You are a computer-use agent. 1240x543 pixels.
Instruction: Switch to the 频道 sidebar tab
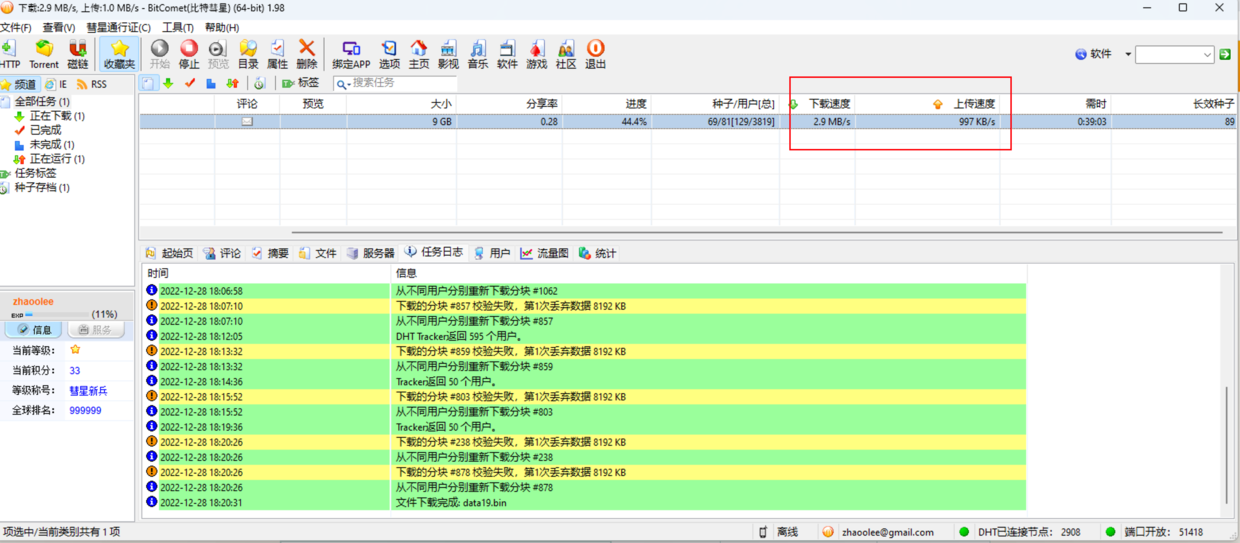19,84
